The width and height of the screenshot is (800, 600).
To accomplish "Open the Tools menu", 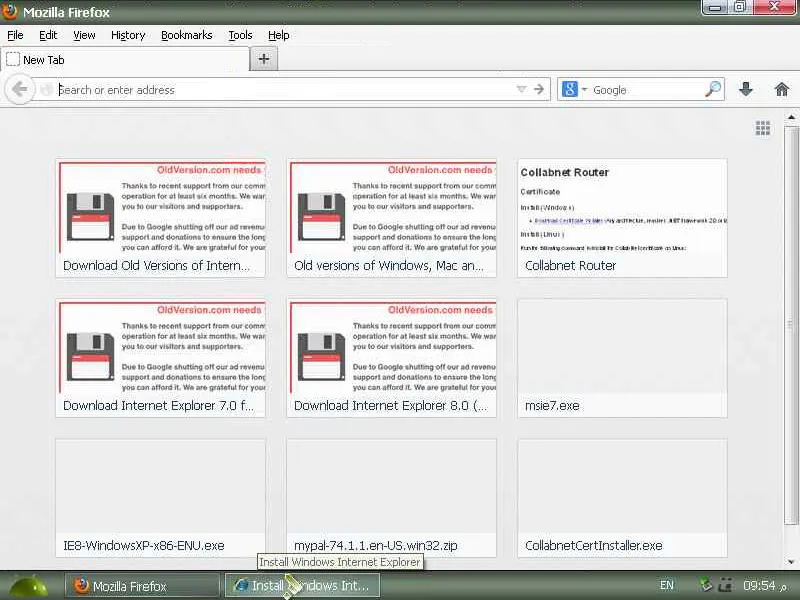I will (x=240, y=35).
